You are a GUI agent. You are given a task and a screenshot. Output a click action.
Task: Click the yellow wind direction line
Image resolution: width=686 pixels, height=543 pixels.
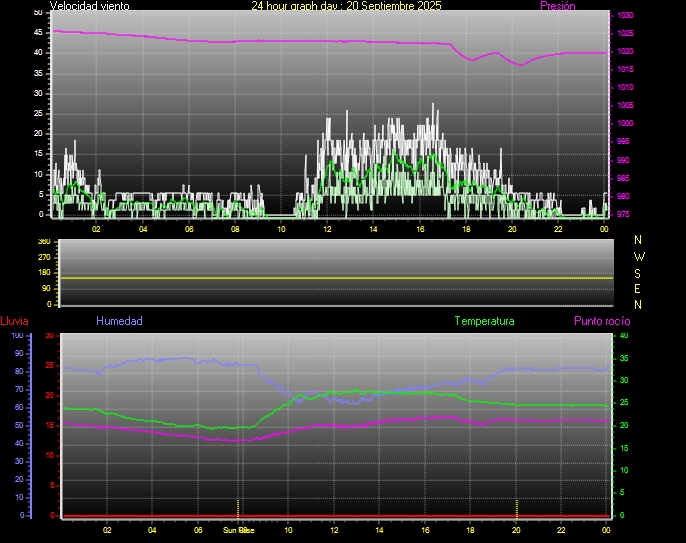tap(335, 278)
